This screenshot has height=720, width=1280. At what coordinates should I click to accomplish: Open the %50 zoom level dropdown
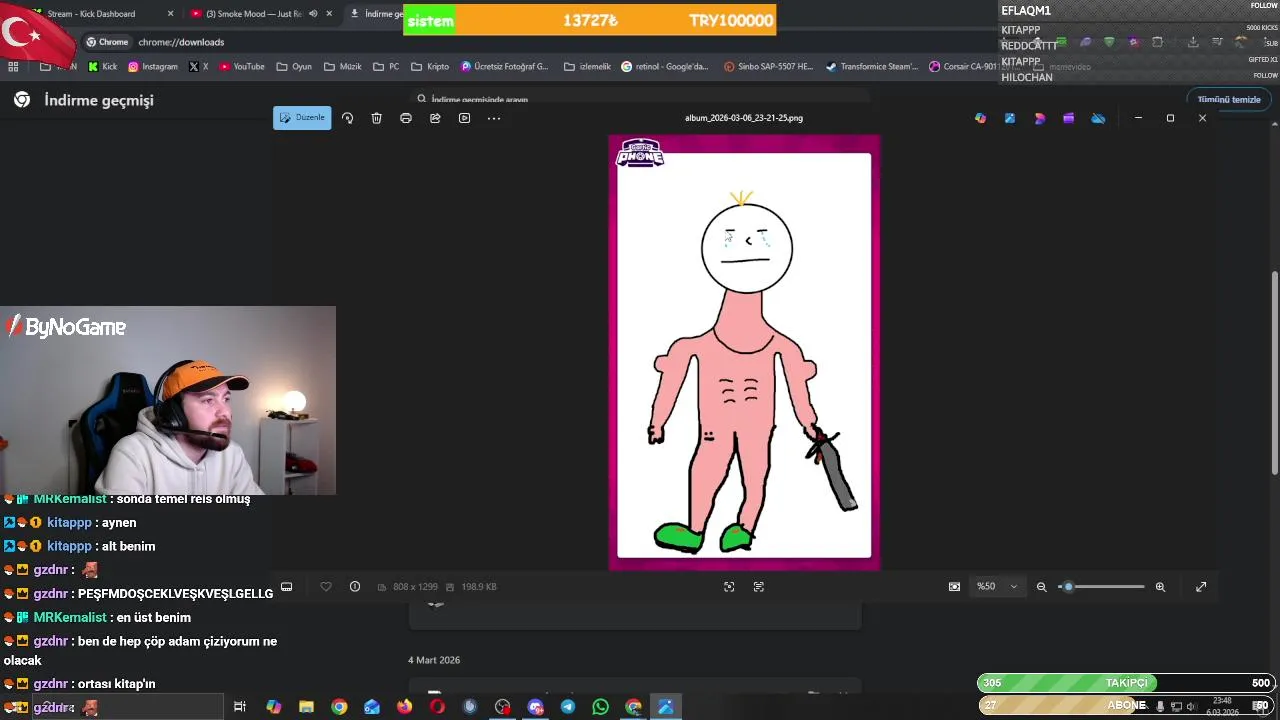click(997, 587)
